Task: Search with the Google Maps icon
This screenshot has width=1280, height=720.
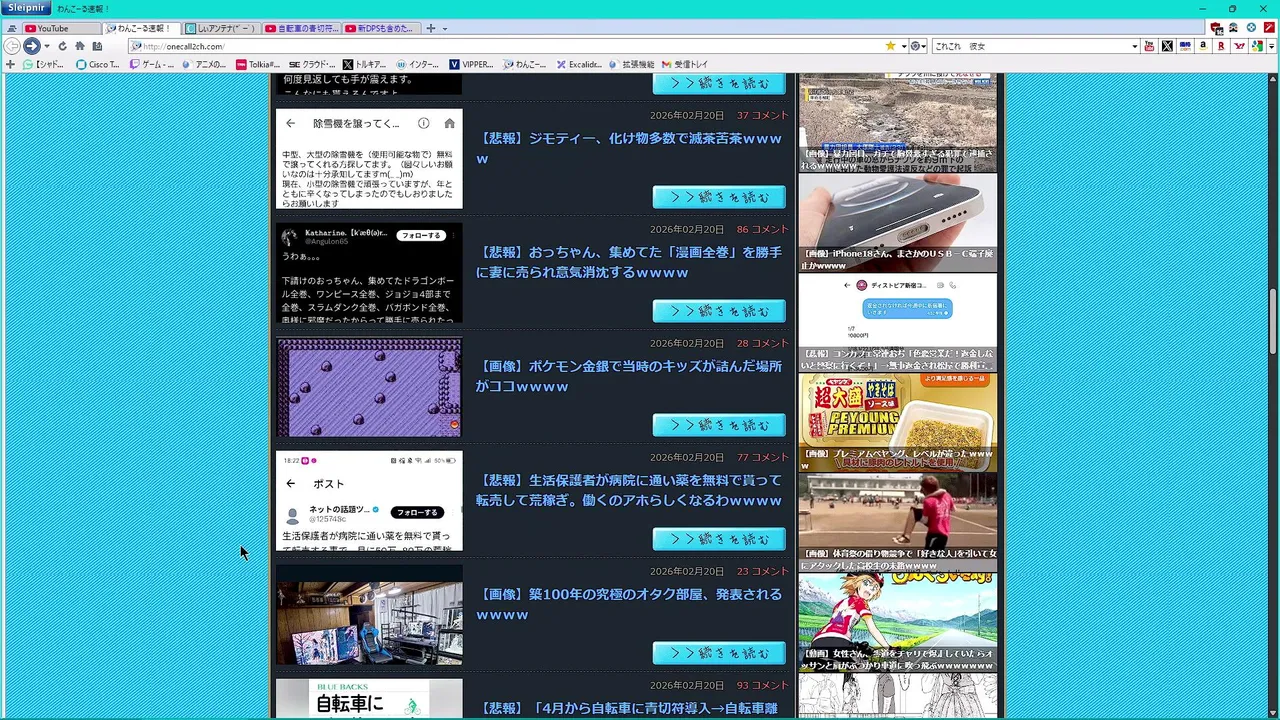Action: [x=1257, y=46]
